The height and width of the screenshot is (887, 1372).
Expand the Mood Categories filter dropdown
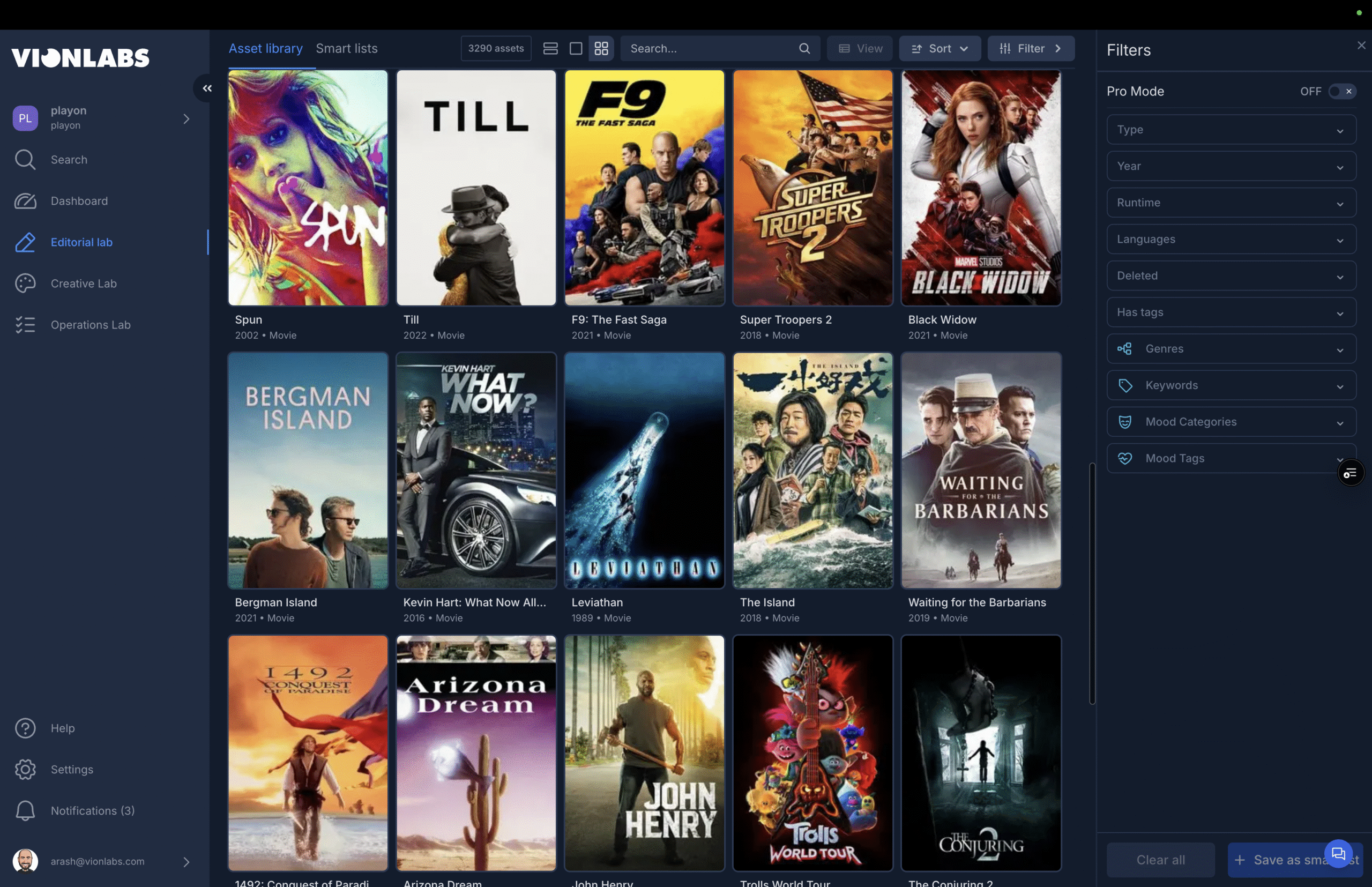tap(1231, 422)
